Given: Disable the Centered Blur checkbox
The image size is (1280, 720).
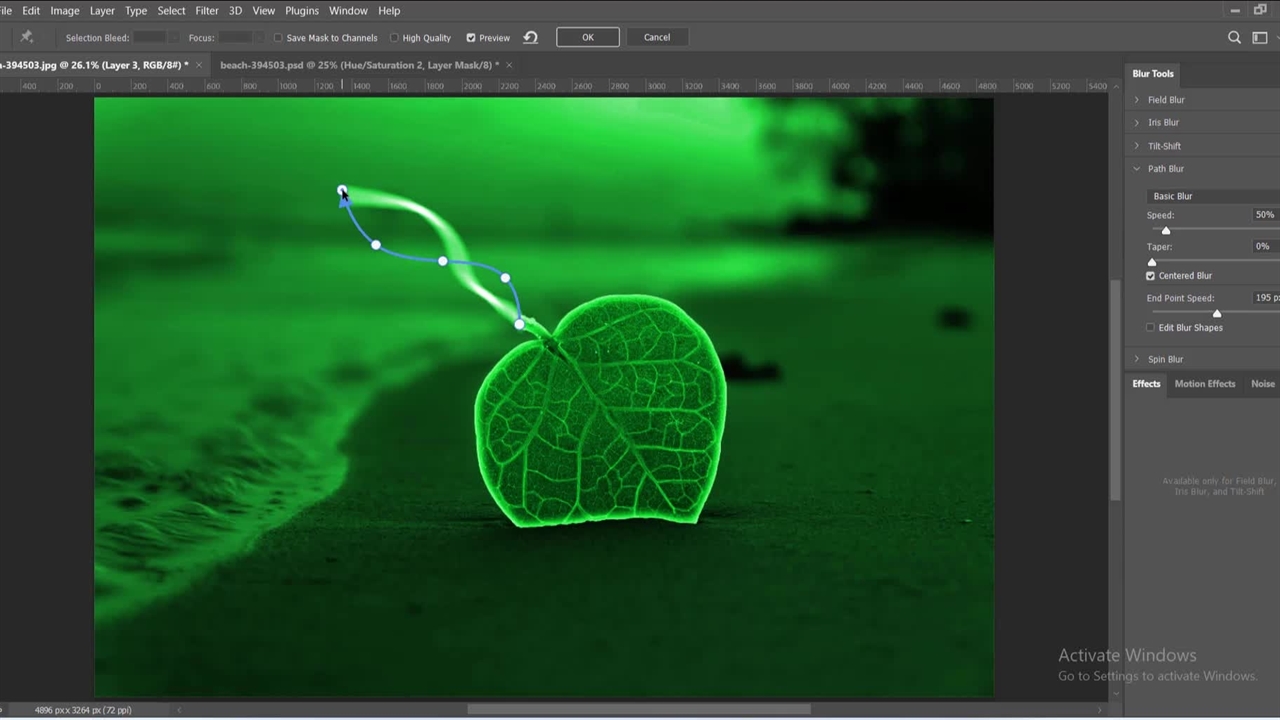Looking at the screenshot, I should [1151, 276].
